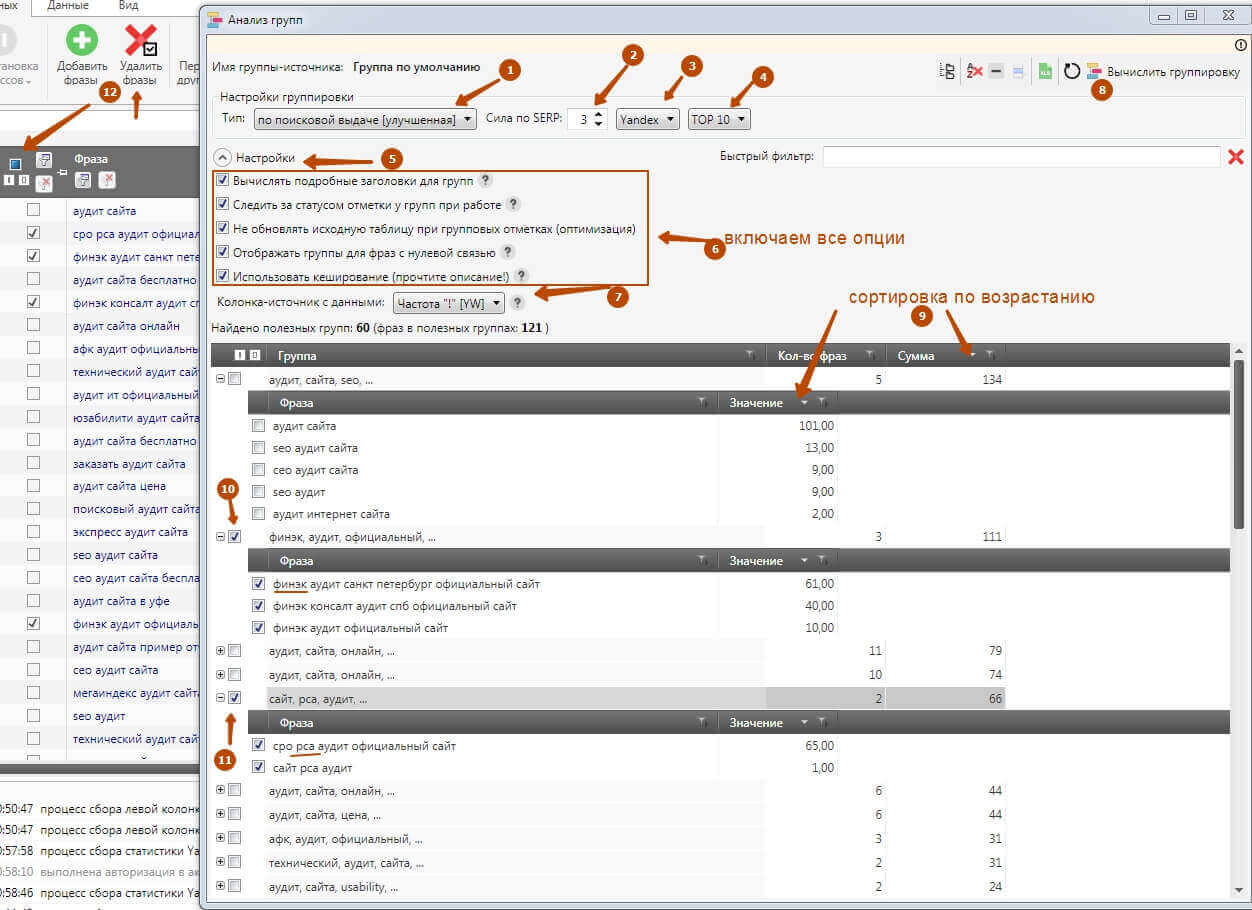
Task: Click Вычислить группировку button
Action: (1163, 72)
